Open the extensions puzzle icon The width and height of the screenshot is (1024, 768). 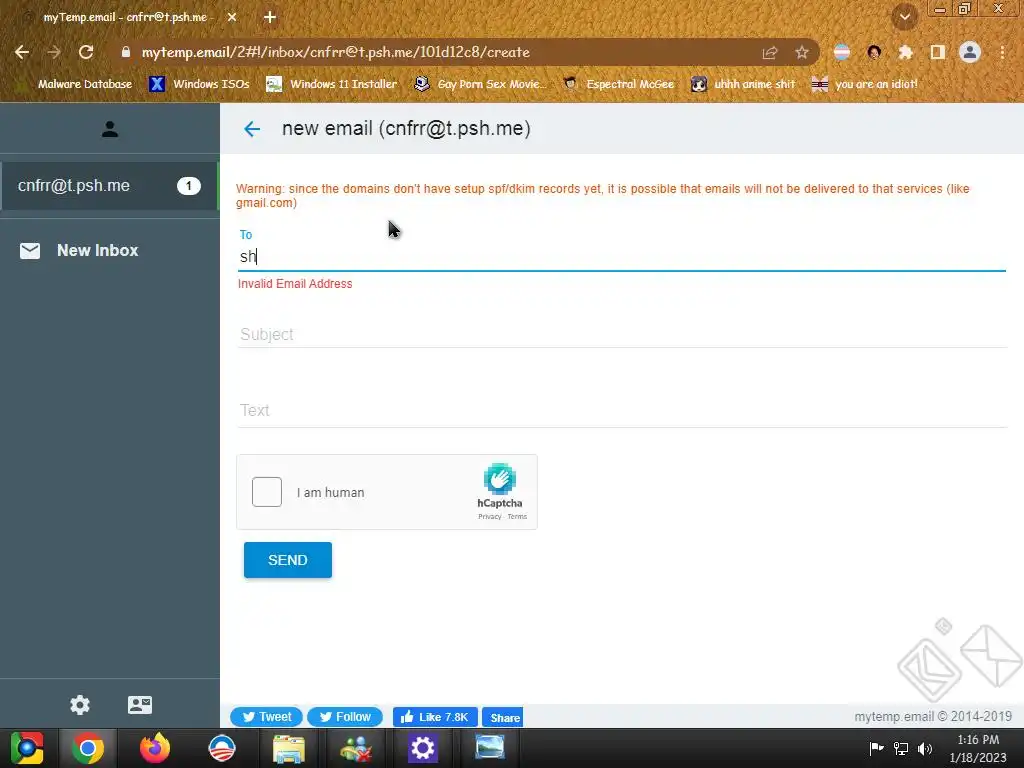[905, 52]
